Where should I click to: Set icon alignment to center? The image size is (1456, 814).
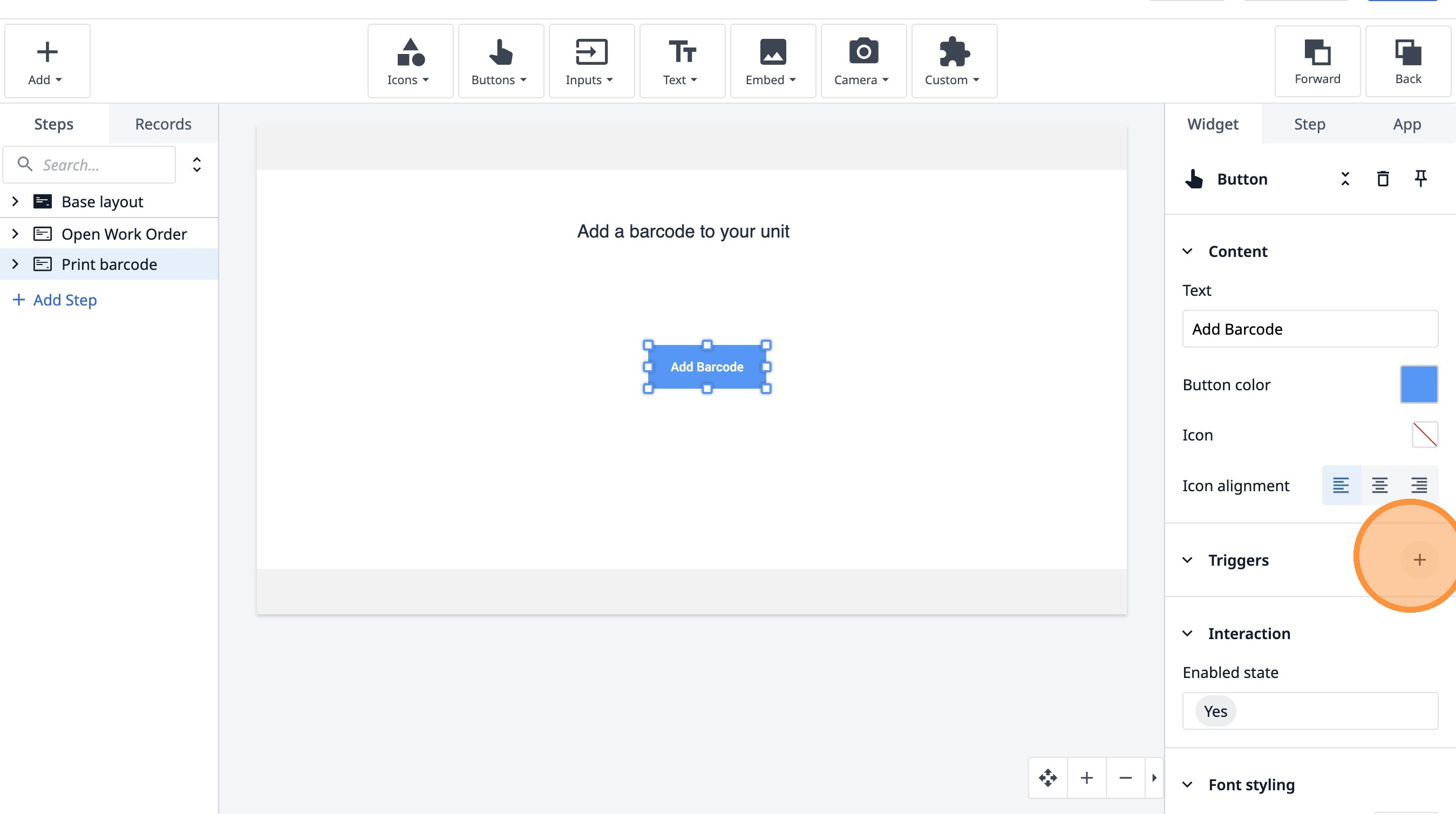1380,485
